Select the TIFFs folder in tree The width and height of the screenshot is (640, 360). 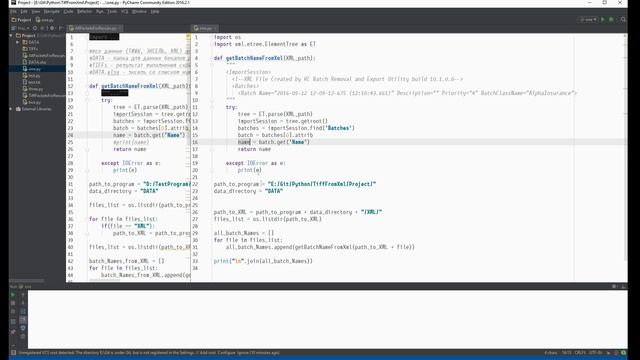[30, 49]
